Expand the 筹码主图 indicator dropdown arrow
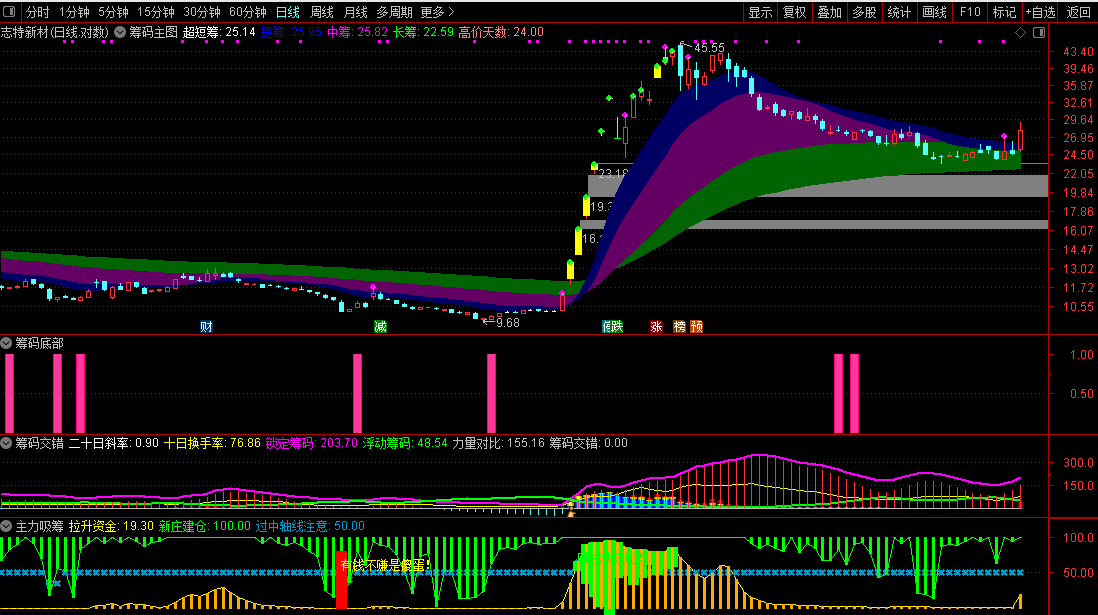 pyautogui.click(x=120, y=32)
